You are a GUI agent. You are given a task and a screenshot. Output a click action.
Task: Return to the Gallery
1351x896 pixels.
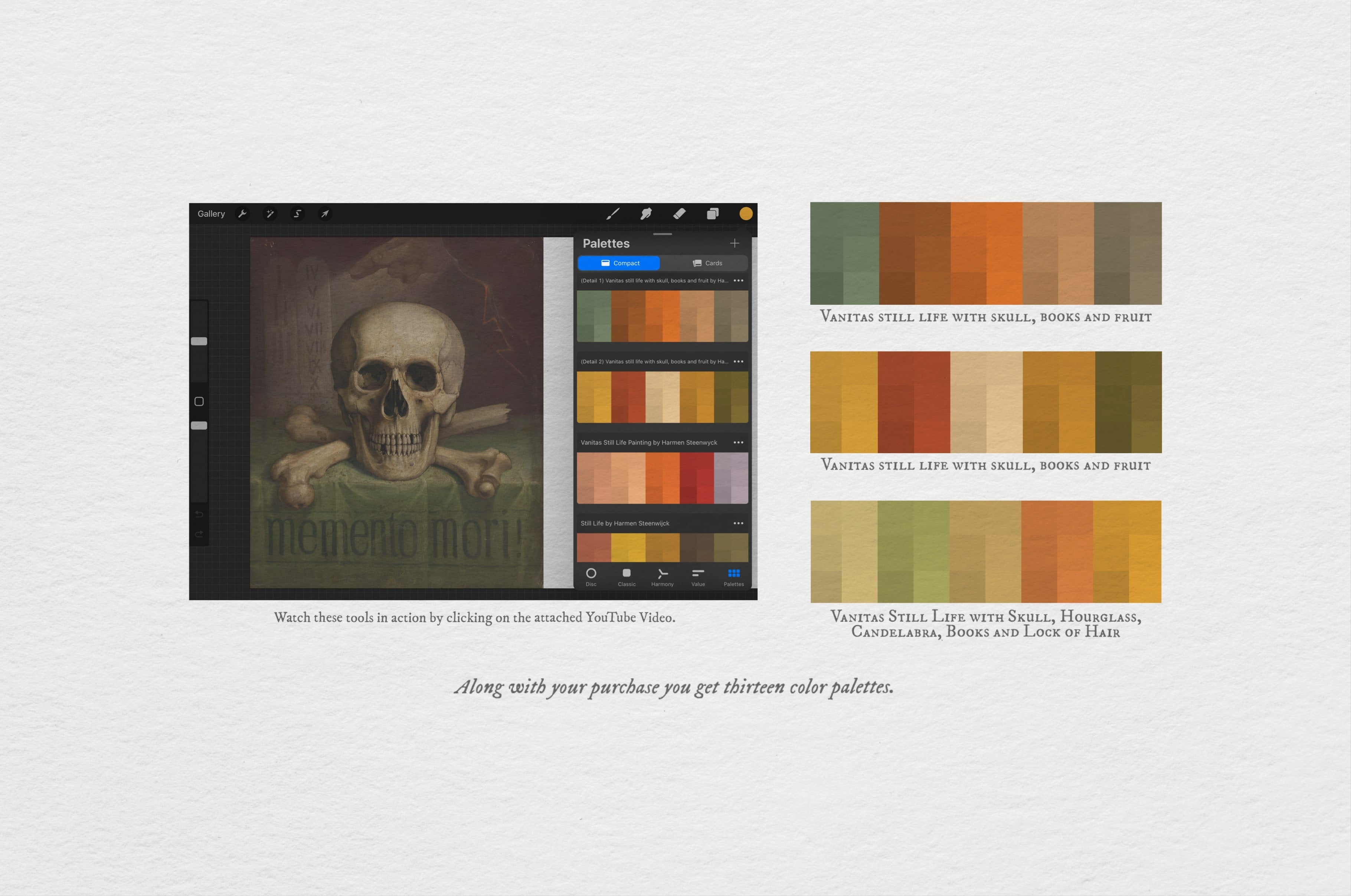(x=211, y=214)
